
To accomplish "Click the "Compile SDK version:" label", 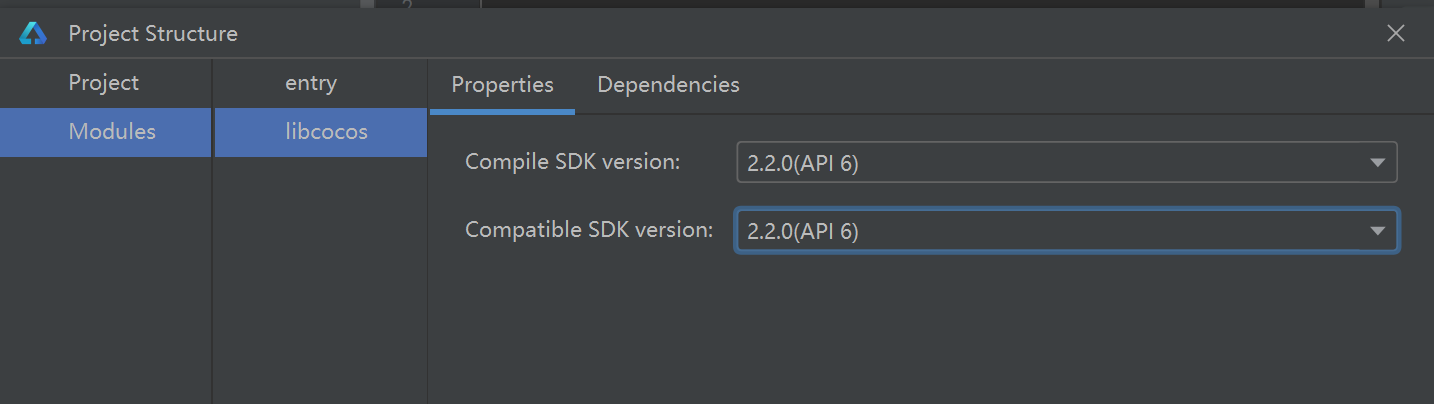I will coord(573,162).
